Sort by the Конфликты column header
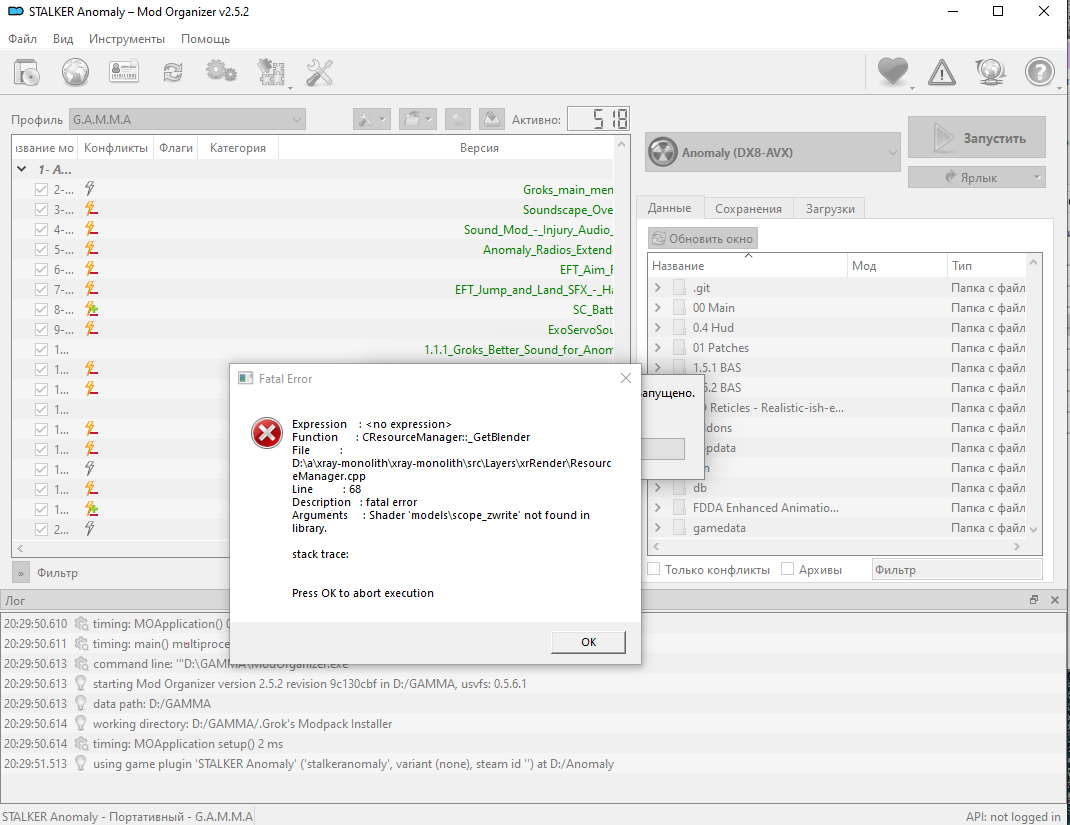The width and height of the screenshot is (1070, 825). click(x=115, y=147)
